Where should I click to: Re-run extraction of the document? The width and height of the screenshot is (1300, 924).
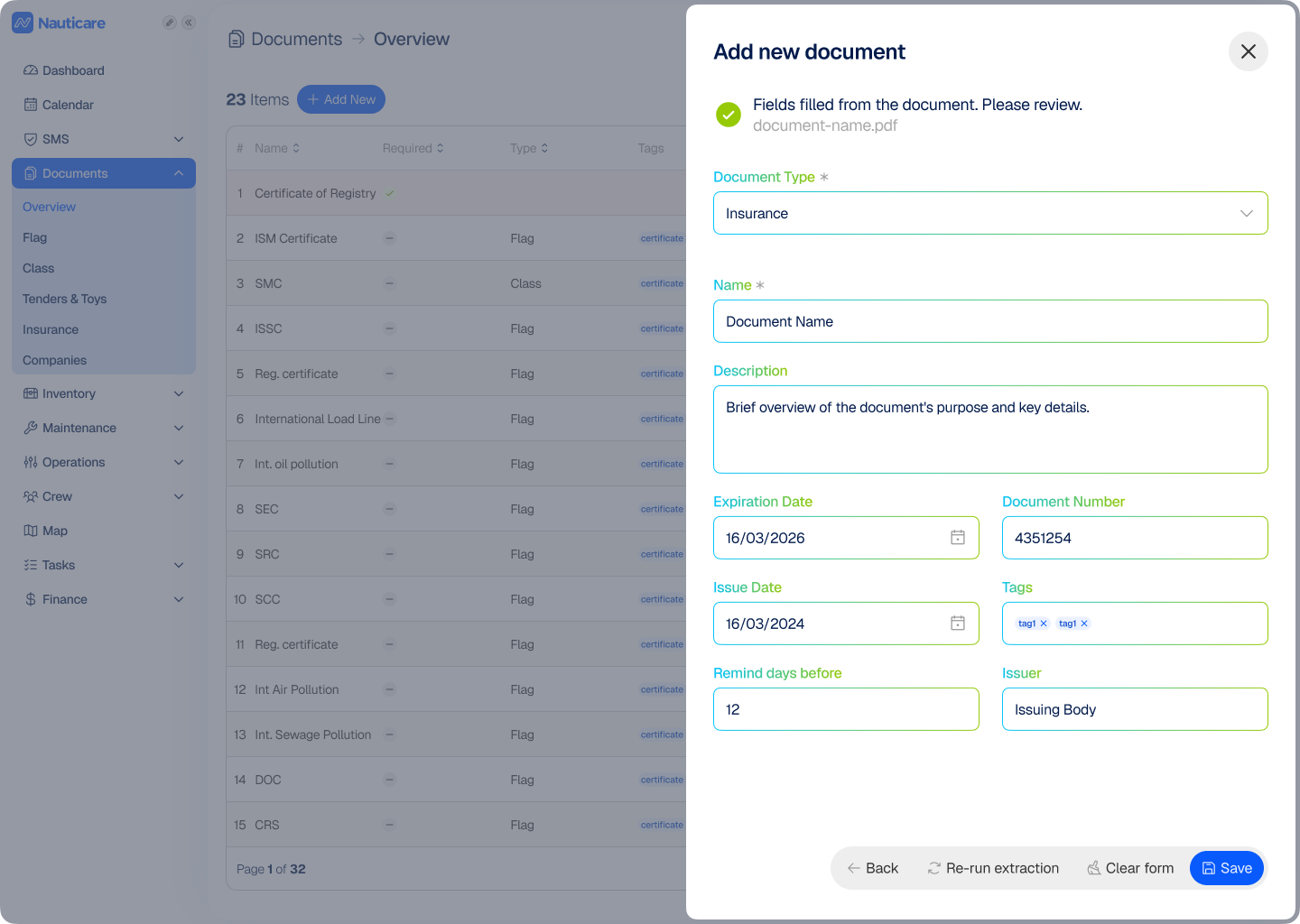point(993,868)
